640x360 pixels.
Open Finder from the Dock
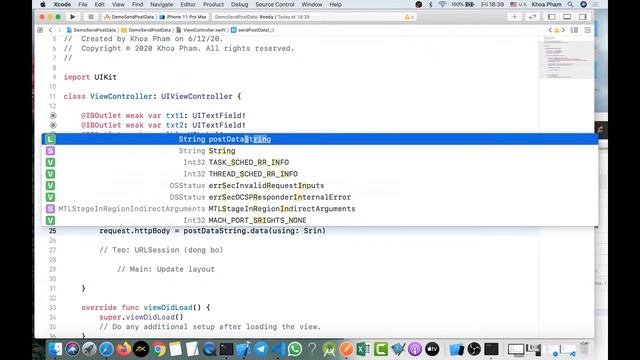point(55,349)
